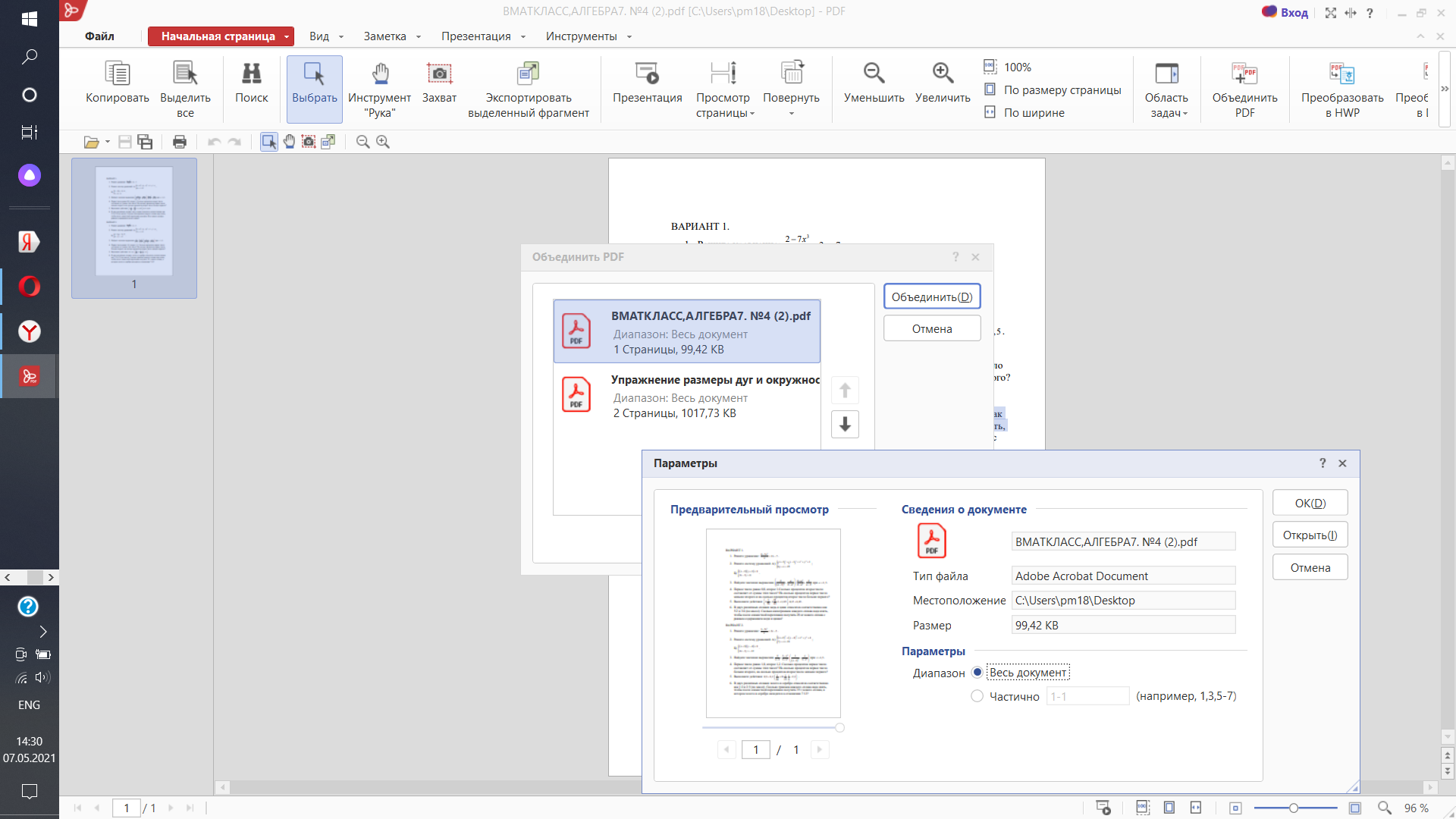
Task: Select the 'Весь документ' radio button
Action: point(977,673)
